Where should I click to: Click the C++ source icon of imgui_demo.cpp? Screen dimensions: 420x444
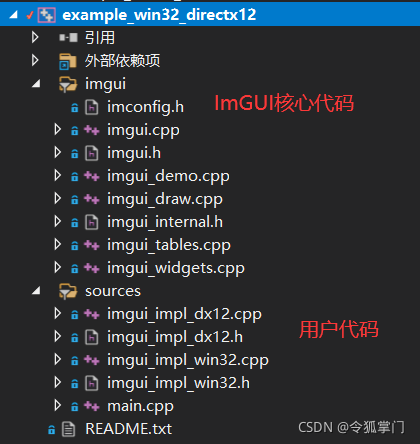click(x=92, y=176)
